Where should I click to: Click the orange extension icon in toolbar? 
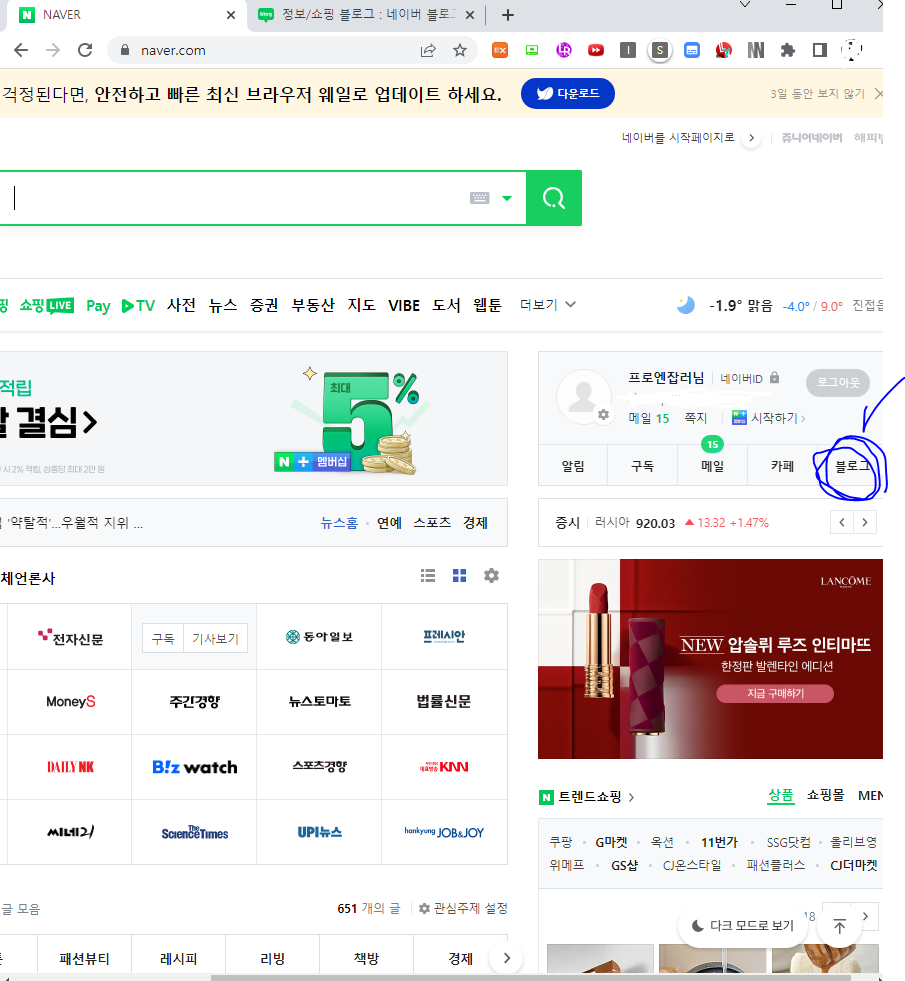click(500, 50)
